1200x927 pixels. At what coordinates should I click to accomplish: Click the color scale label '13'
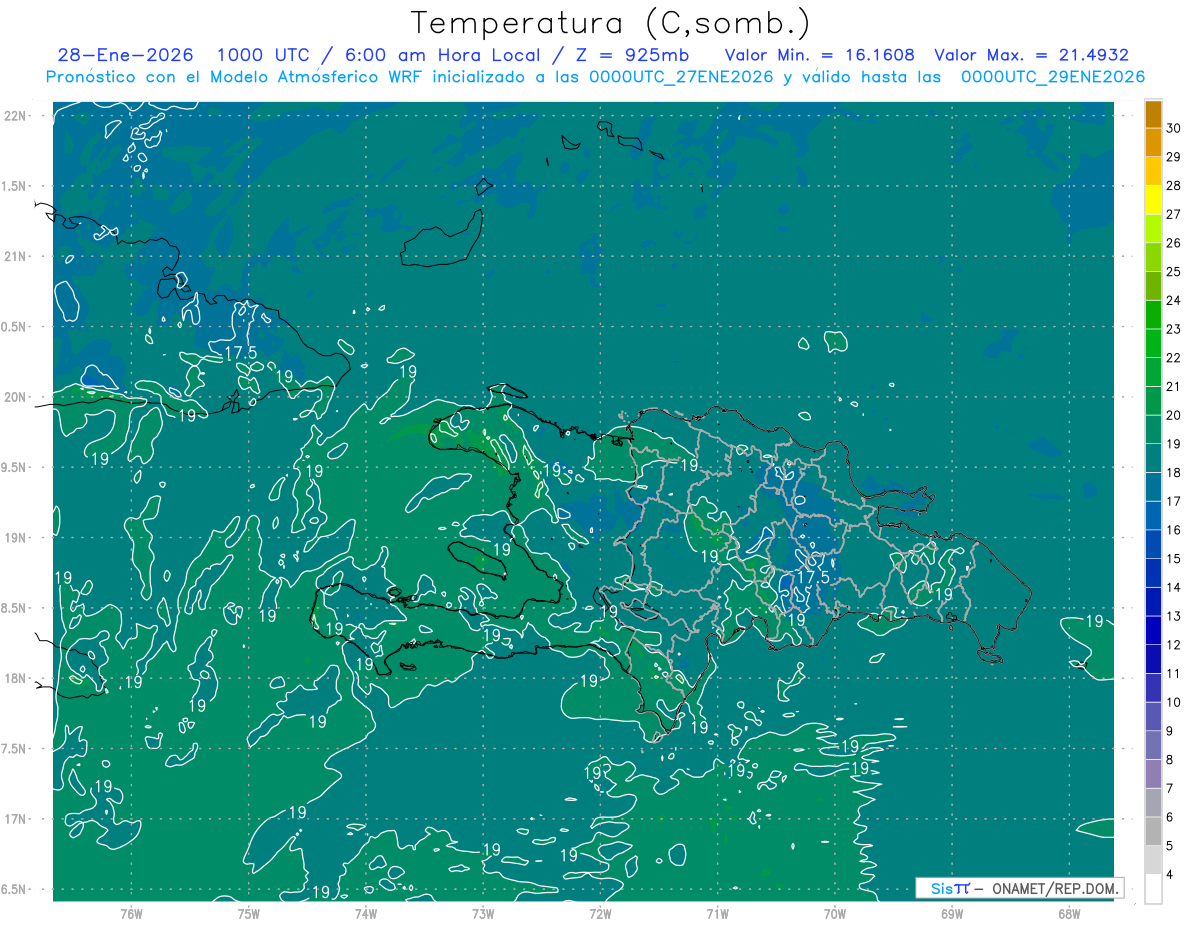pyautogui.click(x=1174, y=616)
